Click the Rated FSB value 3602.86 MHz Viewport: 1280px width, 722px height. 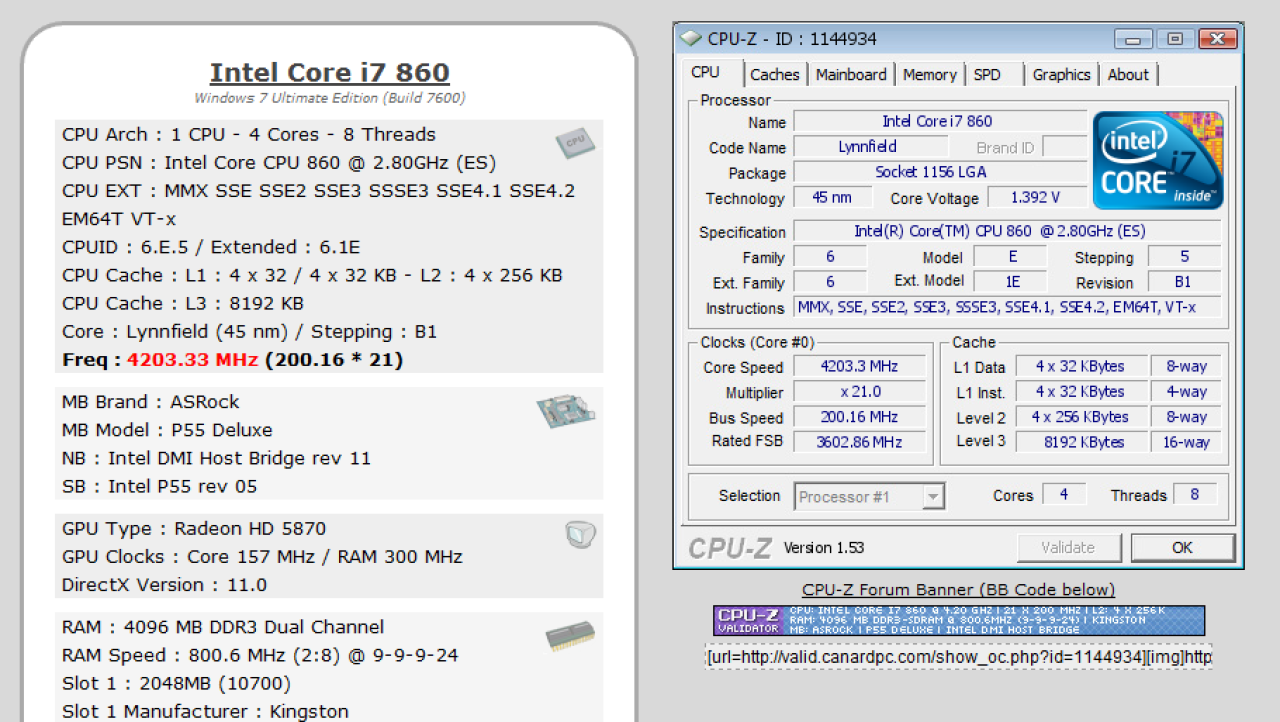[x=859, y=442]
